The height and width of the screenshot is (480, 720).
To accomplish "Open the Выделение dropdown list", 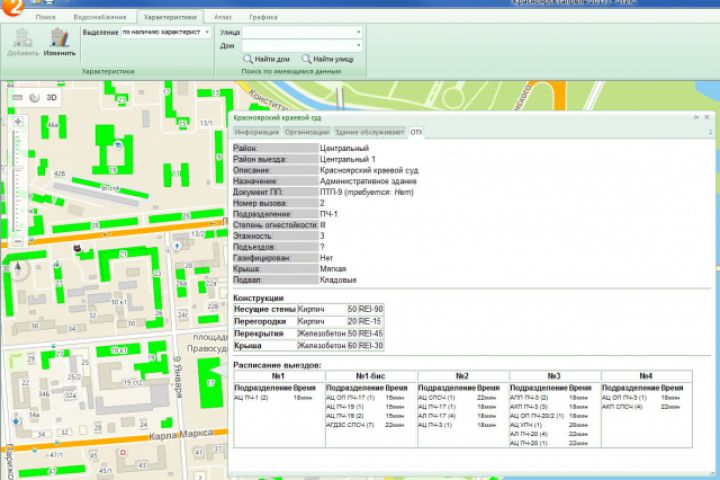I will point(206,32).
